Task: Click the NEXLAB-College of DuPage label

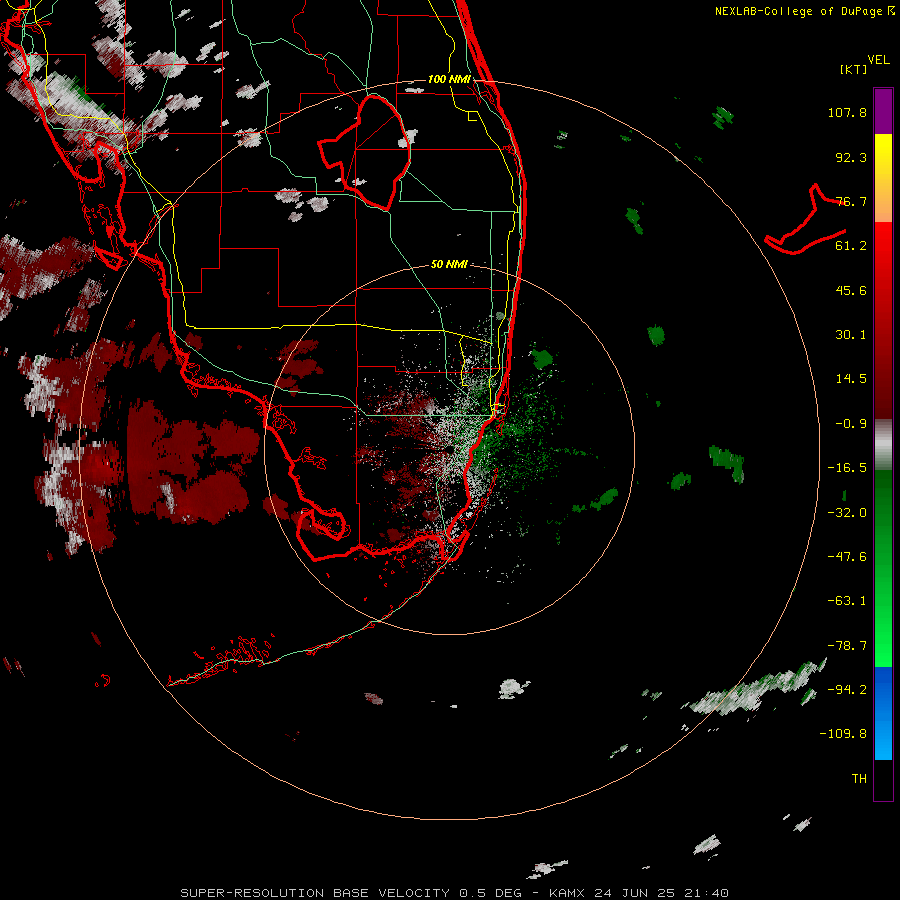Action: (x=804, y=11)
